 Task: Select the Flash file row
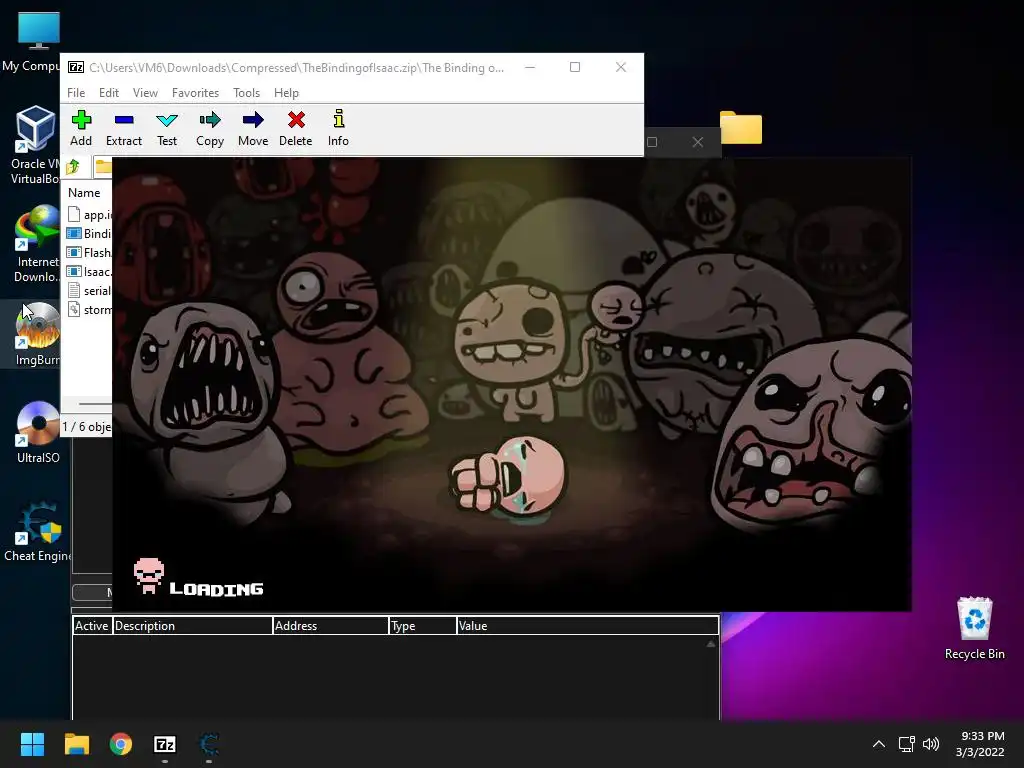click(x=89, y=252)
